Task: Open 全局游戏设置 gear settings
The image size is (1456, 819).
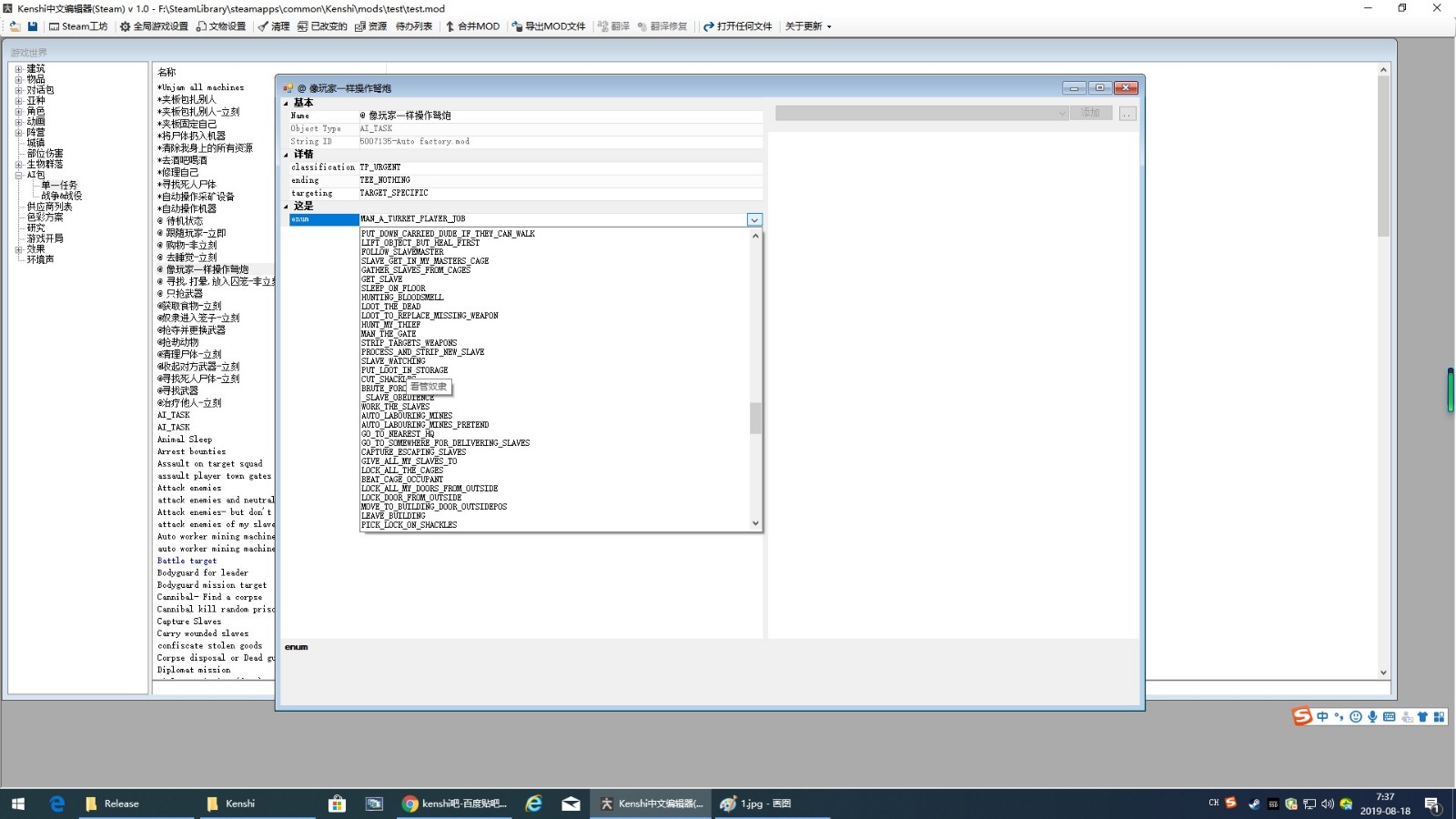Action: [154, 26]
